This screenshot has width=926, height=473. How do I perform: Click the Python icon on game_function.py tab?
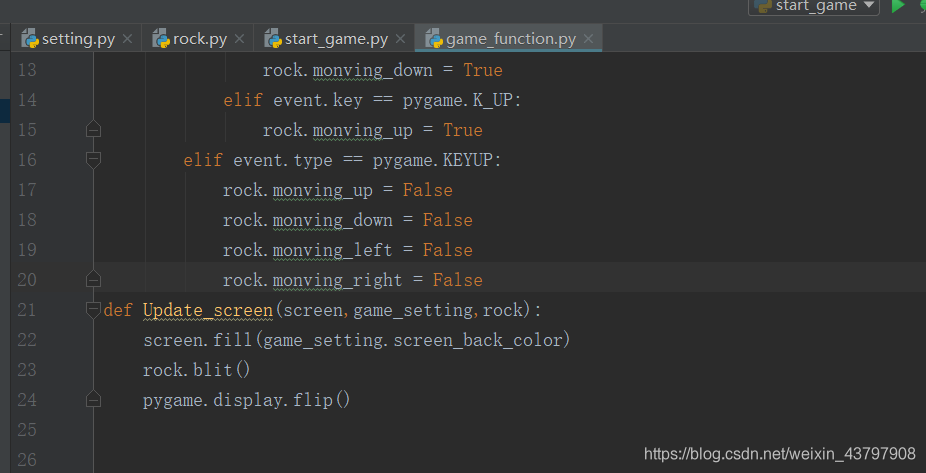[x=434, y=39]
